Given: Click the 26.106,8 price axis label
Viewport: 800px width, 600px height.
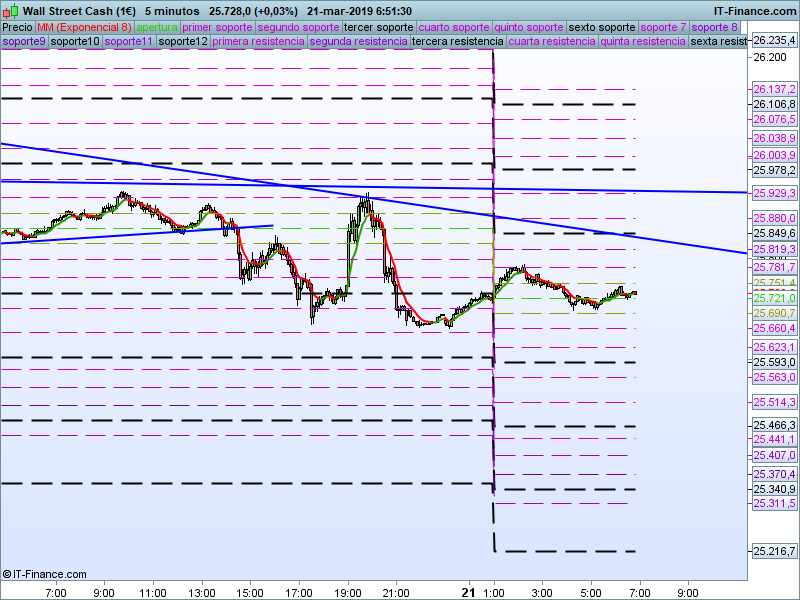Looking at the screenshot, I should (774, 104).
